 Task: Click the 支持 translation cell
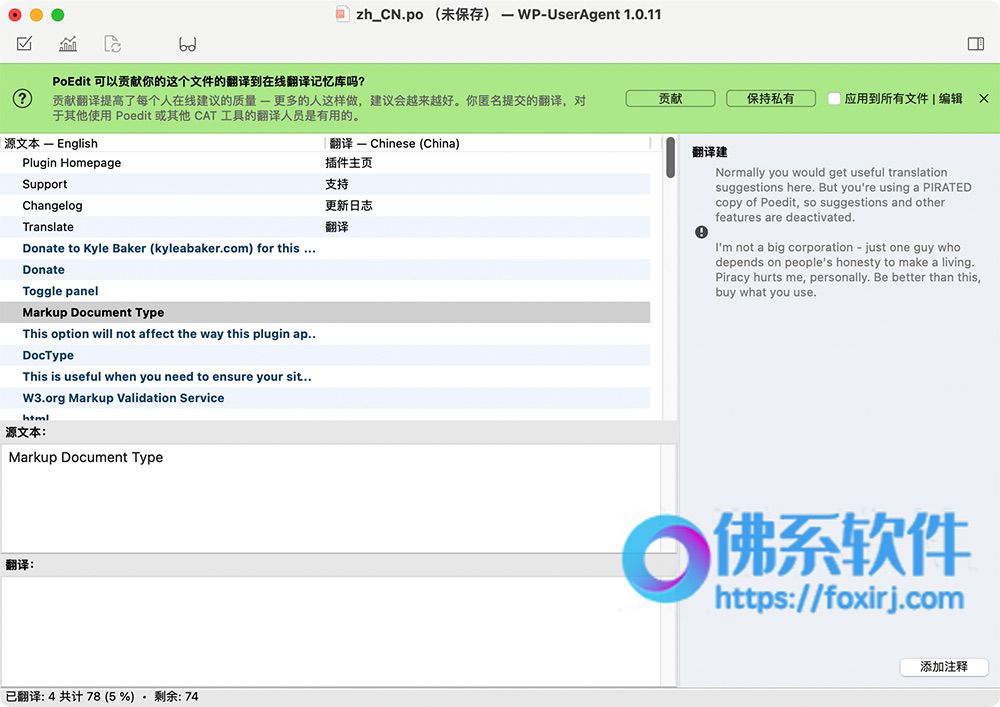(x=337, y=184)
